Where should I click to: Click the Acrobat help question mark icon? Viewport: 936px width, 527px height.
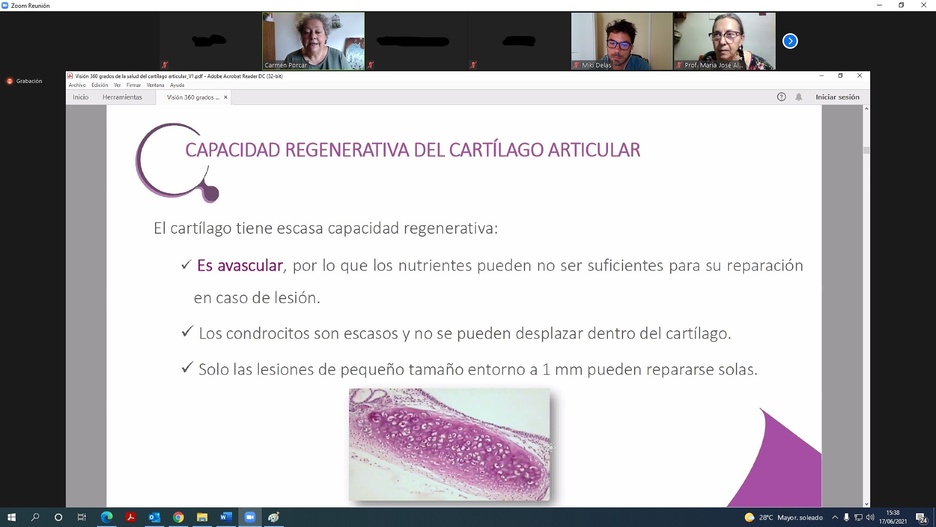781,97
